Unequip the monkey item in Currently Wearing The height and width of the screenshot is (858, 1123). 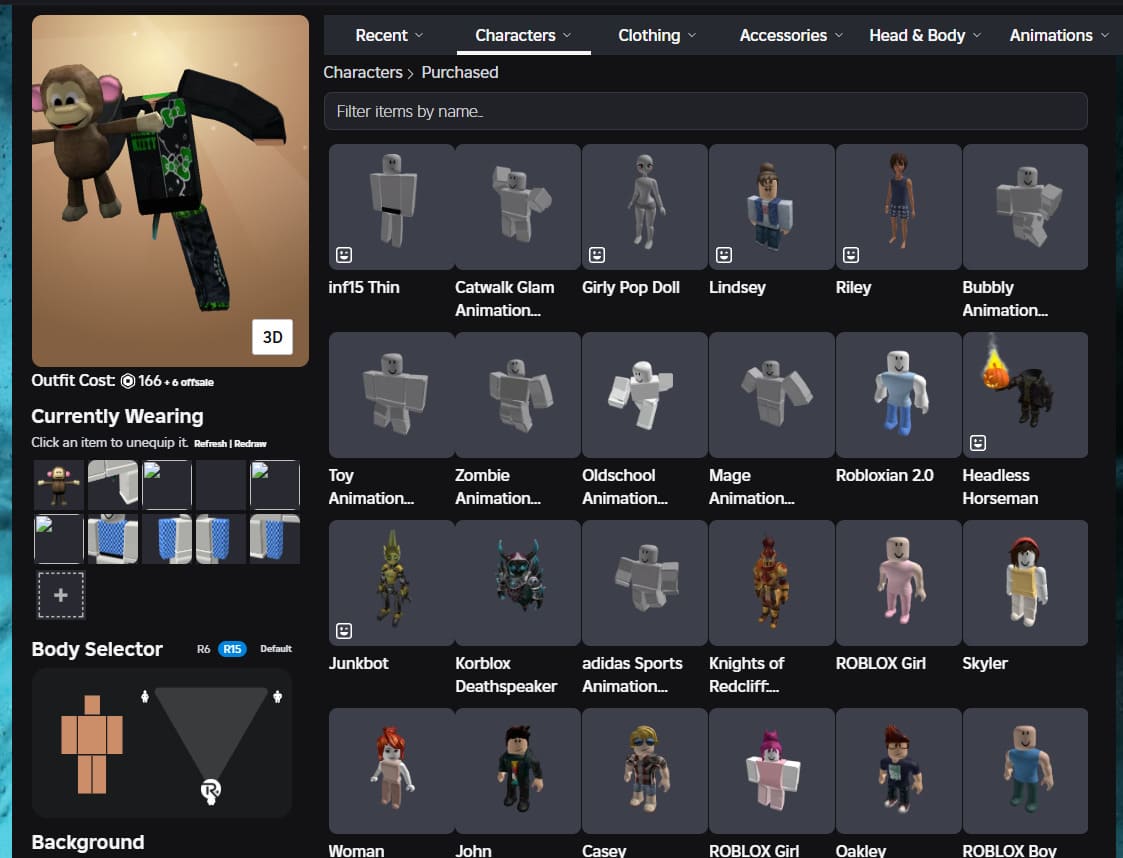[x=59, y=485]
